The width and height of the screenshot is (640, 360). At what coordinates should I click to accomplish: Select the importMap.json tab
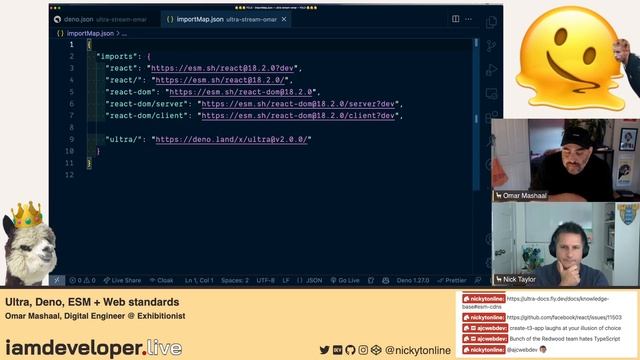pos(226,19)
